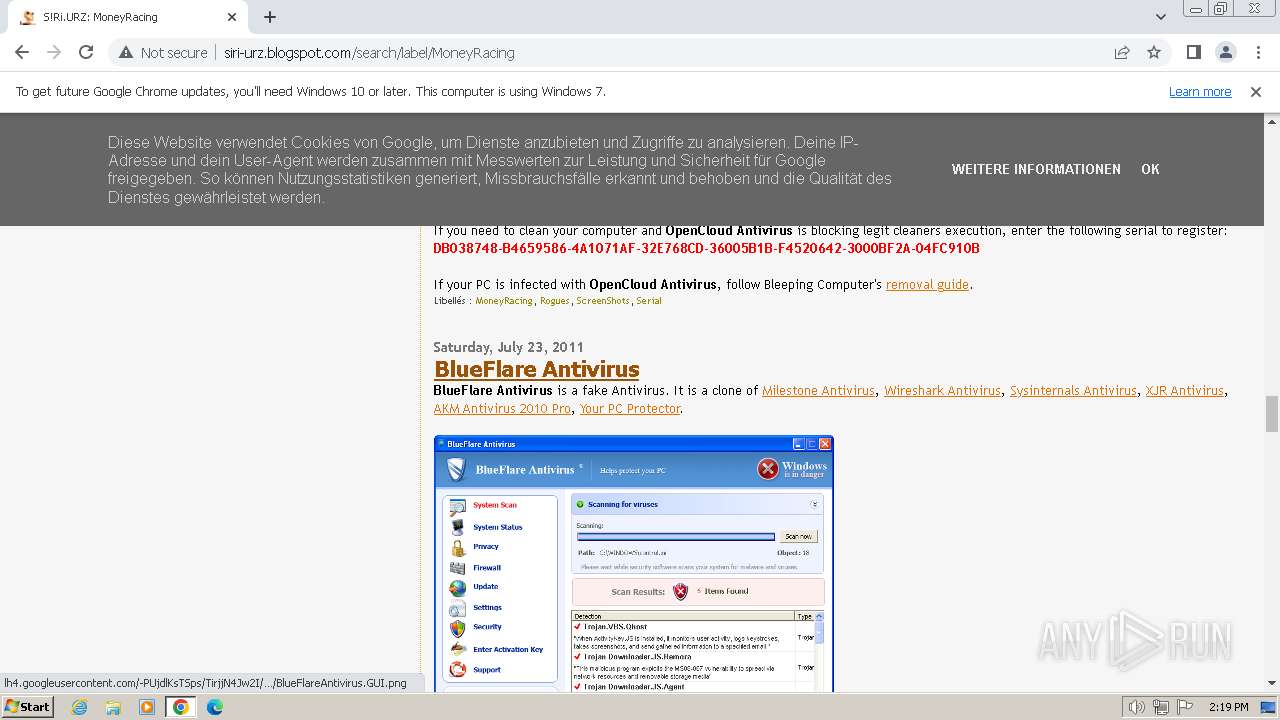This screenshot has height=720, width=1280.
Task: Open File Explorer from taskbar
Action: (113, 707)
